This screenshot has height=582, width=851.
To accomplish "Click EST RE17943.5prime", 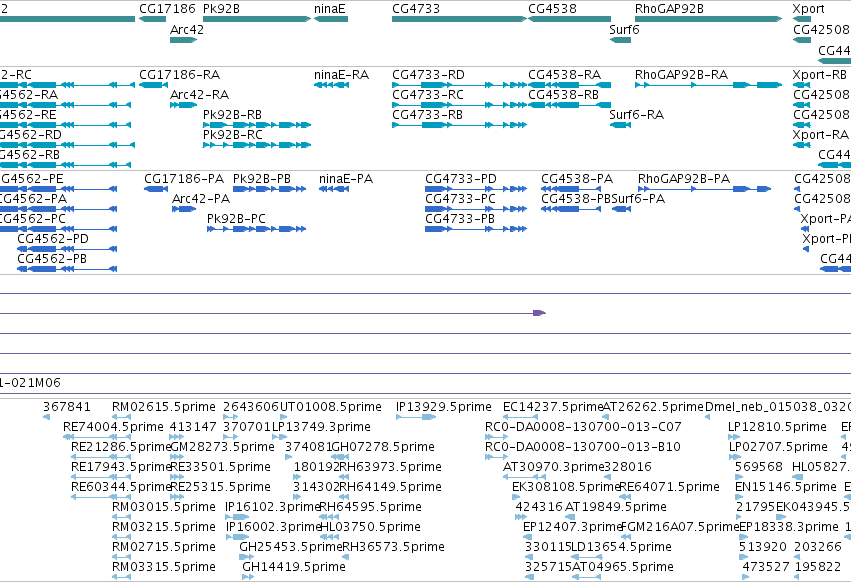I will 121,467.
